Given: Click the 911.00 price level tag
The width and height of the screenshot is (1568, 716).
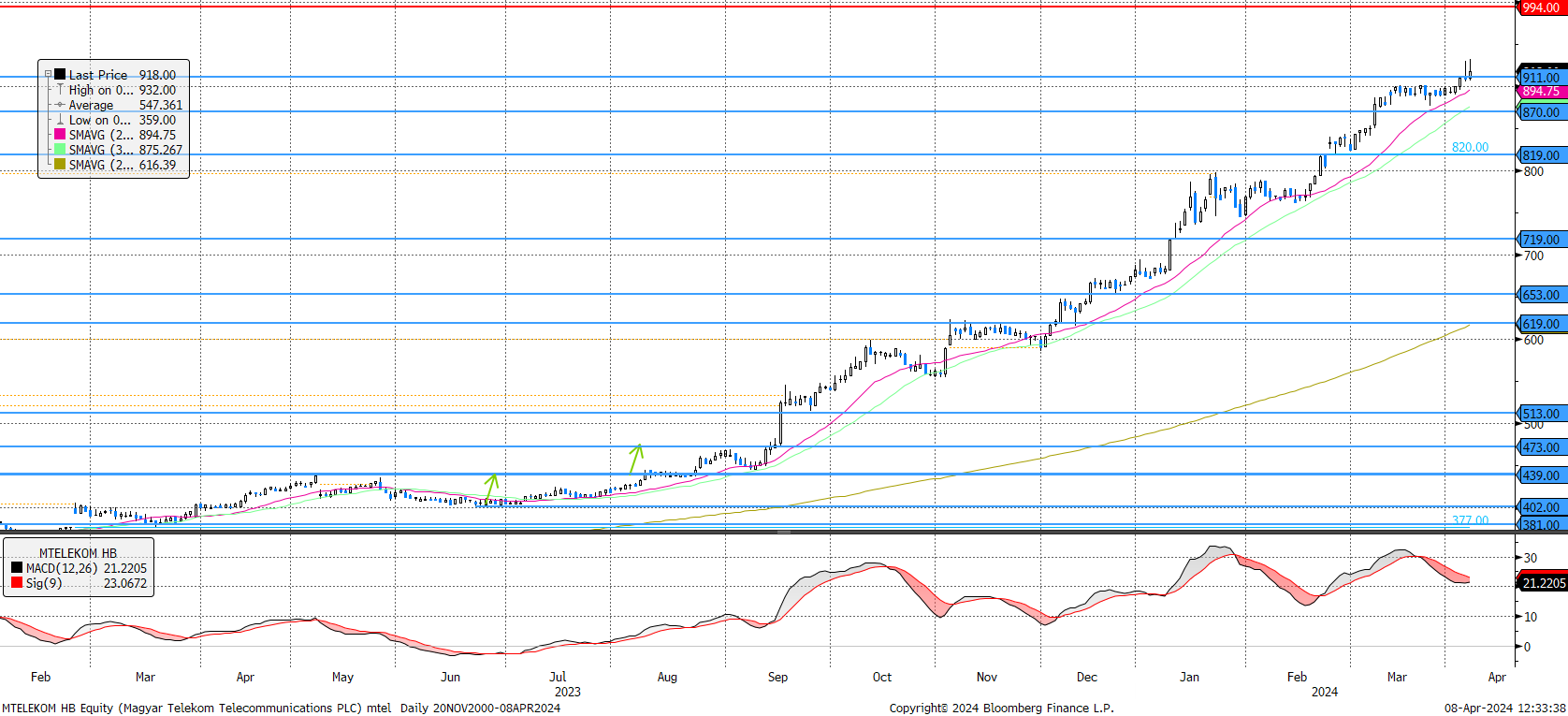Looking at the screenshot, I should pyautogui.click(x=1541, y=78).
